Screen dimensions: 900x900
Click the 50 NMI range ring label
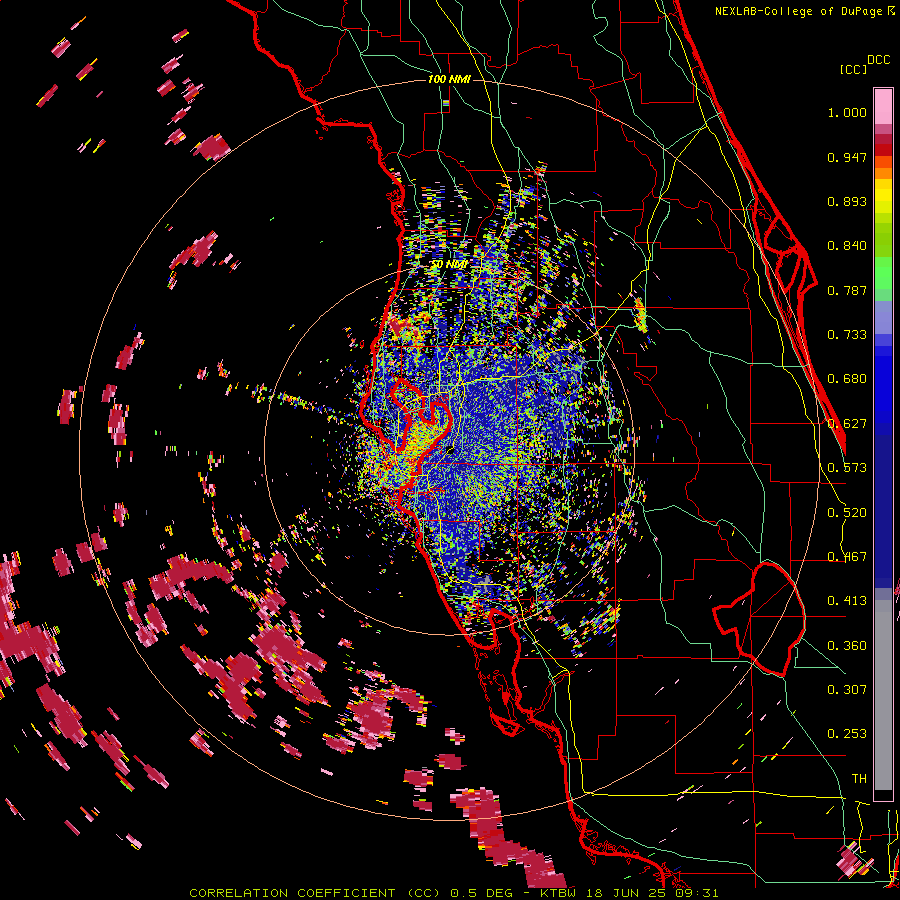pyautogui.click(x=449, y=264)
